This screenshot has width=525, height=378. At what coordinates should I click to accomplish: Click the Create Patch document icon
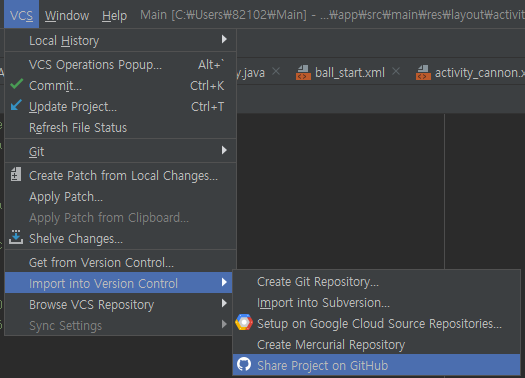coord(16,174)
